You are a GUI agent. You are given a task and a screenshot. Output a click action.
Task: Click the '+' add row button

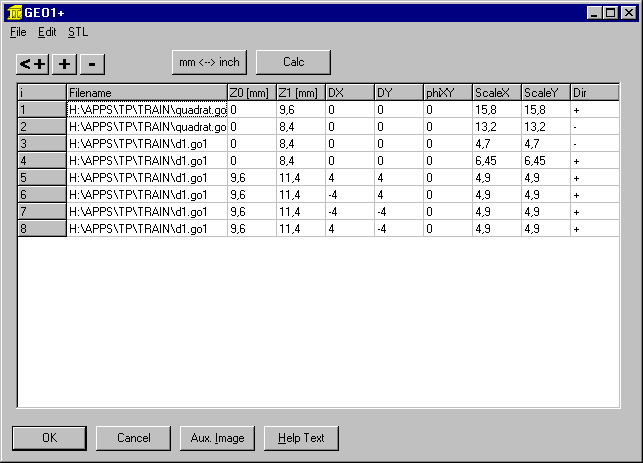point(64,63)
